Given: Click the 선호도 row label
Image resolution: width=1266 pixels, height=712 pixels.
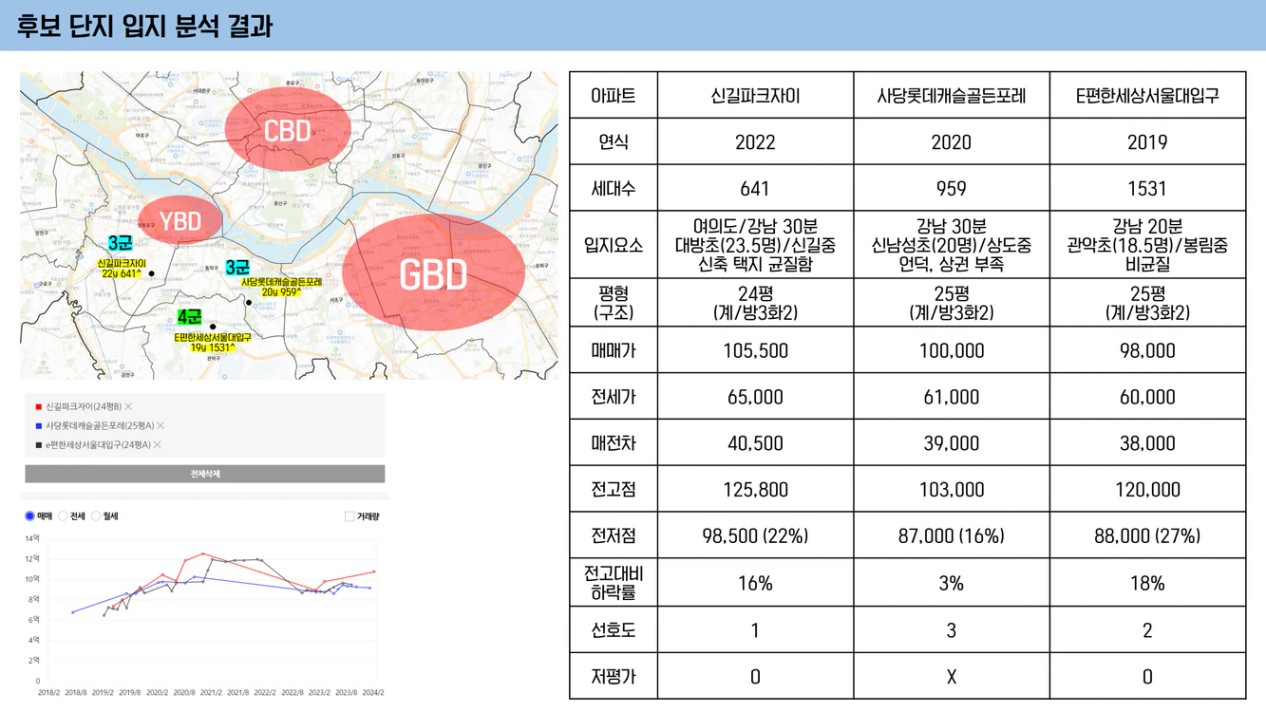Looking at the screenshot, I should [x=611, y=630].
